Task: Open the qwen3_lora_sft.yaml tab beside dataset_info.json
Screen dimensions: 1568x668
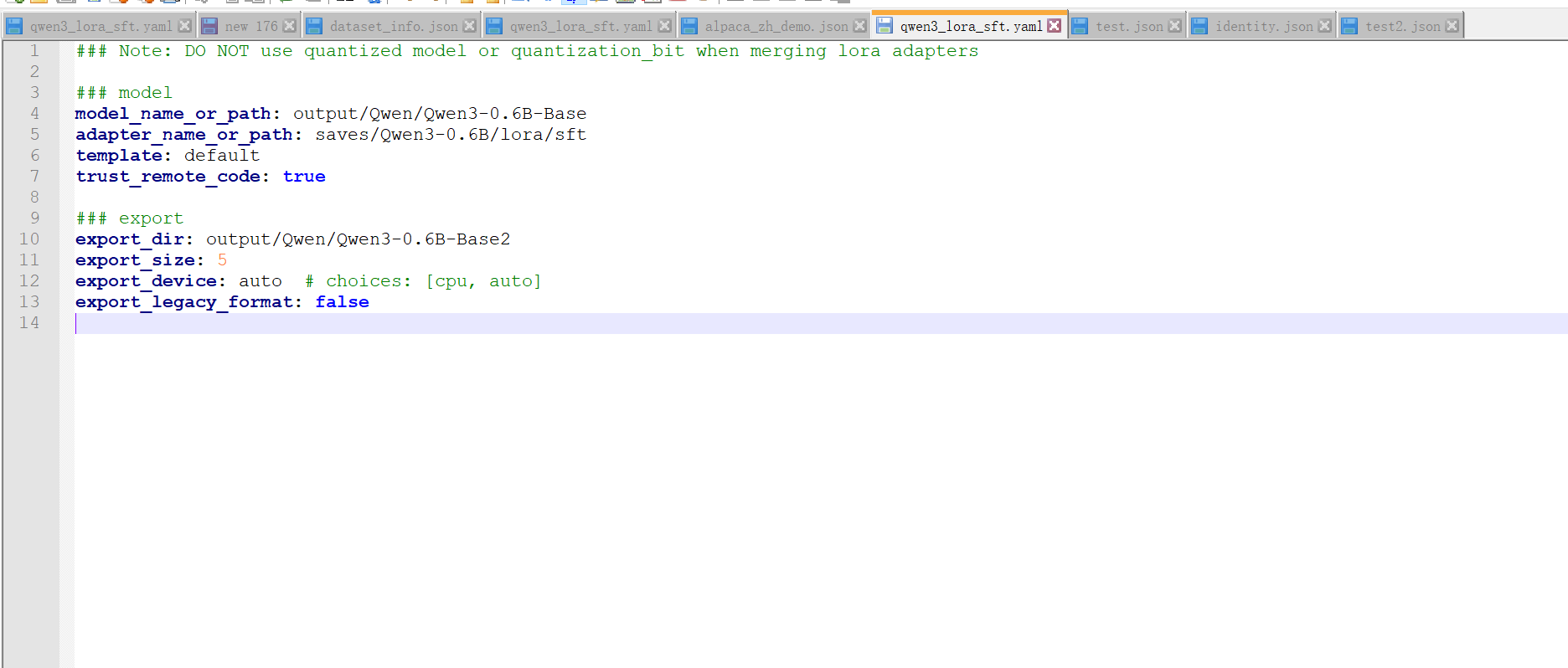Action: coord(580,26)
